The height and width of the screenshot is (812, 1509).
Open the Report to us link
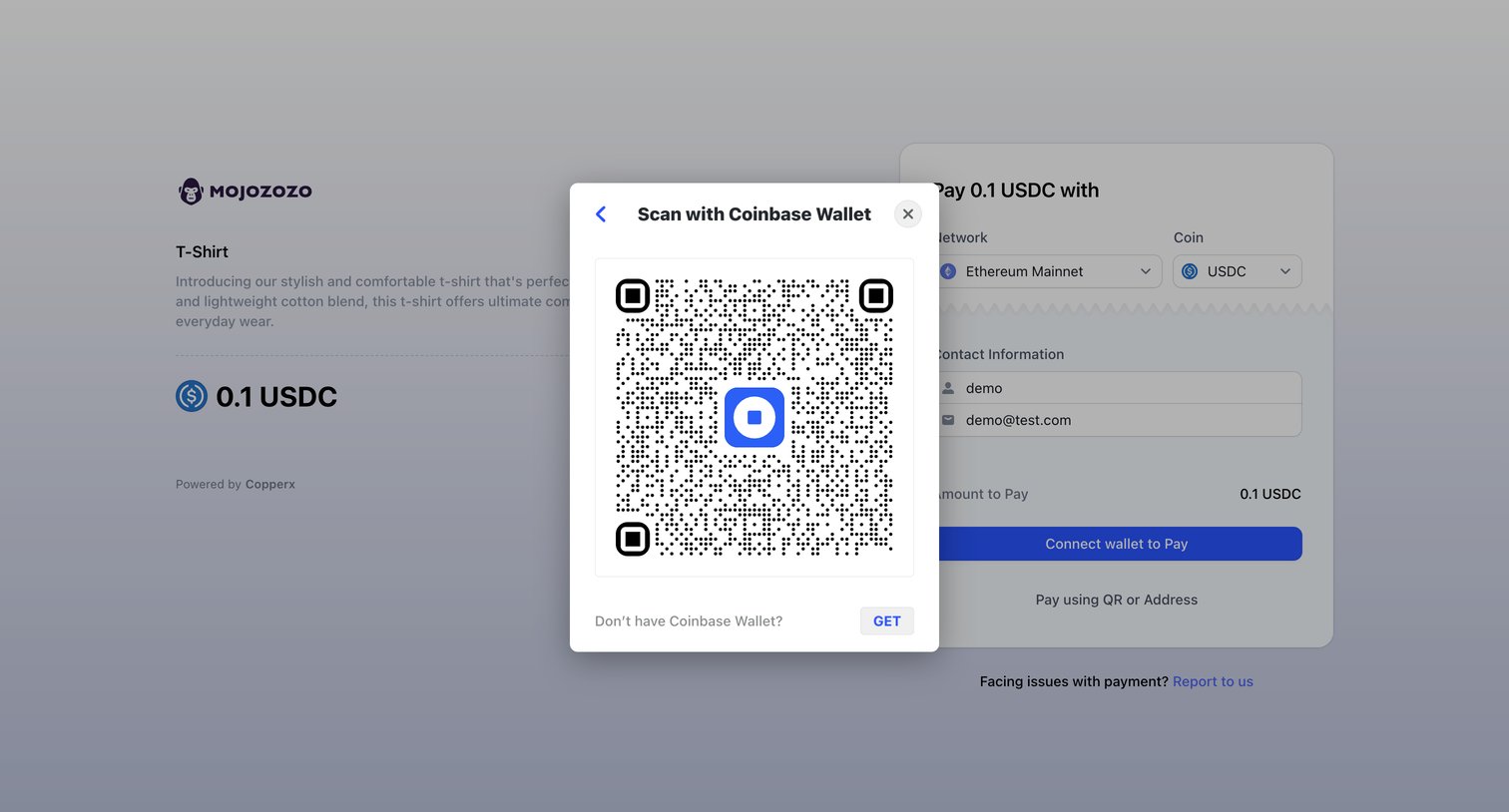coord(1213,681)
